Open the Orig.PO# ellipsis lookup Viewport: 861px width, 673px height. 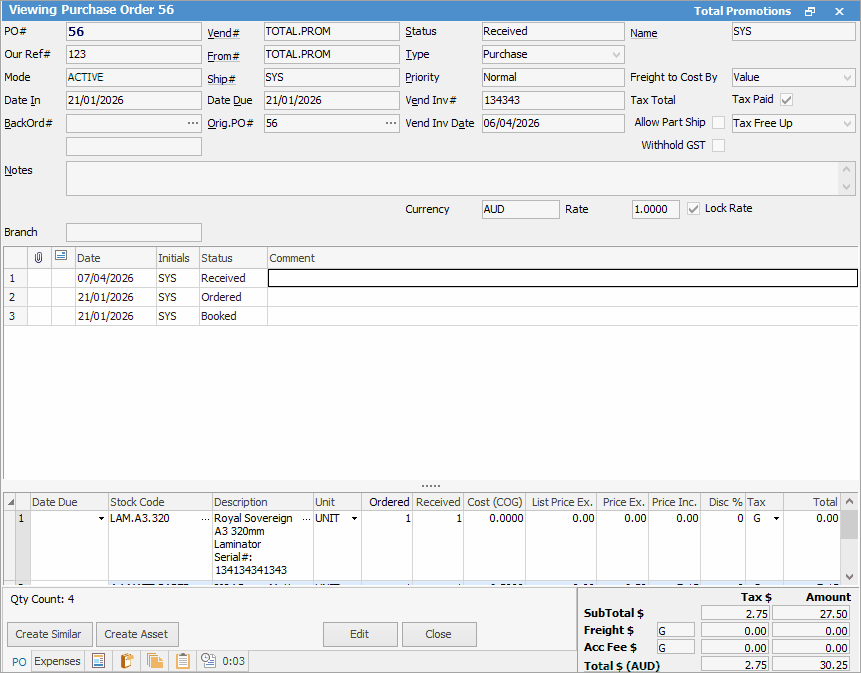click(x=390, y=123)
